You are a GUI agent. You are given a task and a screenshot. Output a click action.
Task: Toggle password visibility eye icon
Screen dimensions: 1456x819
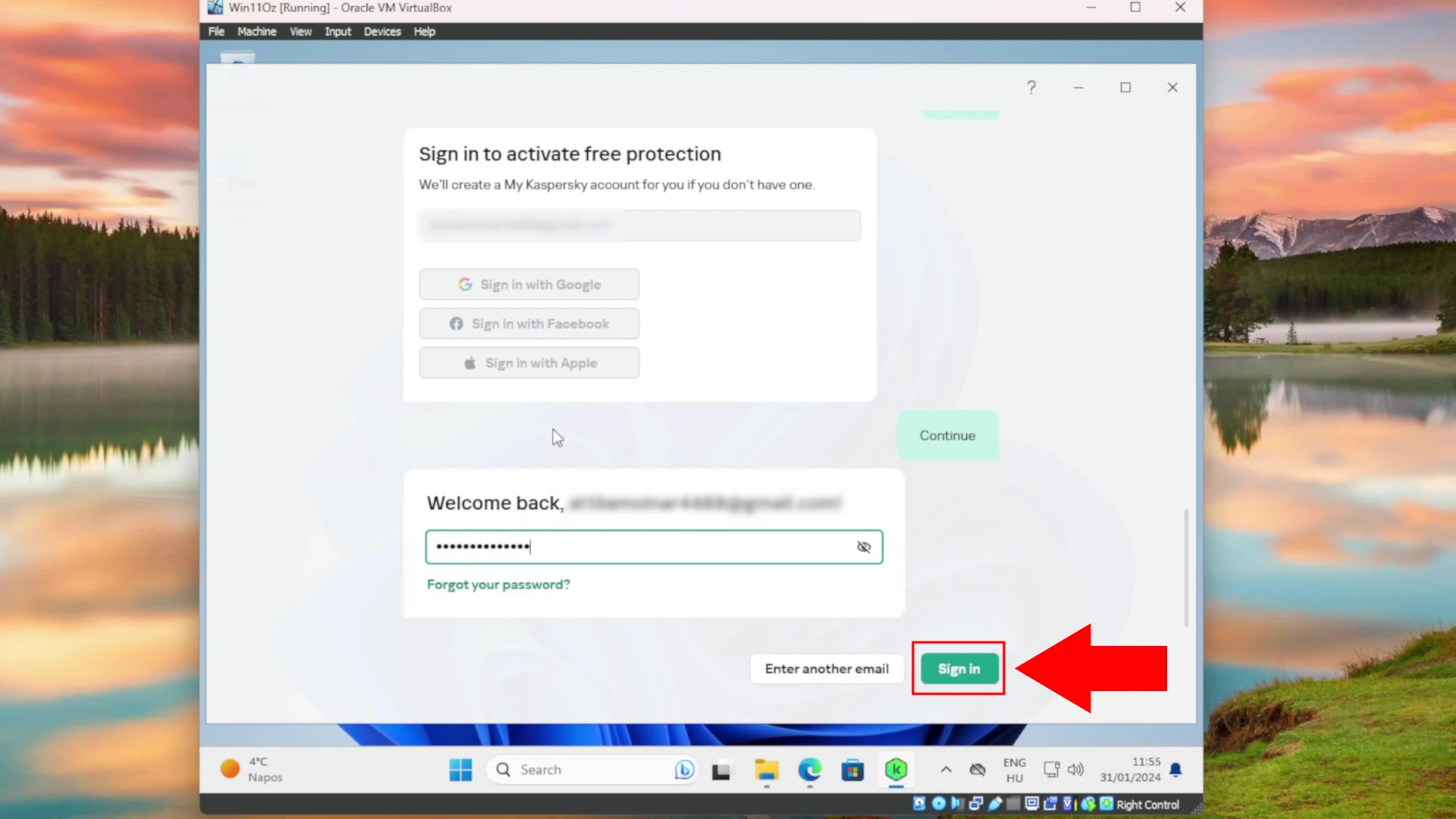point(864,546)
